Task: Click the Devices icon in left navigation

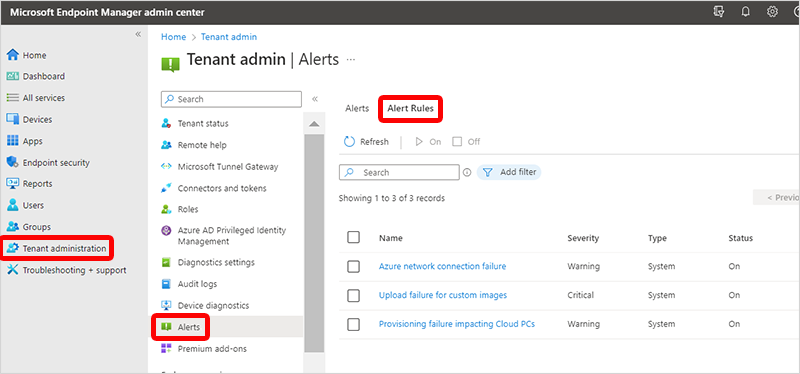Action: click(13, 119)
